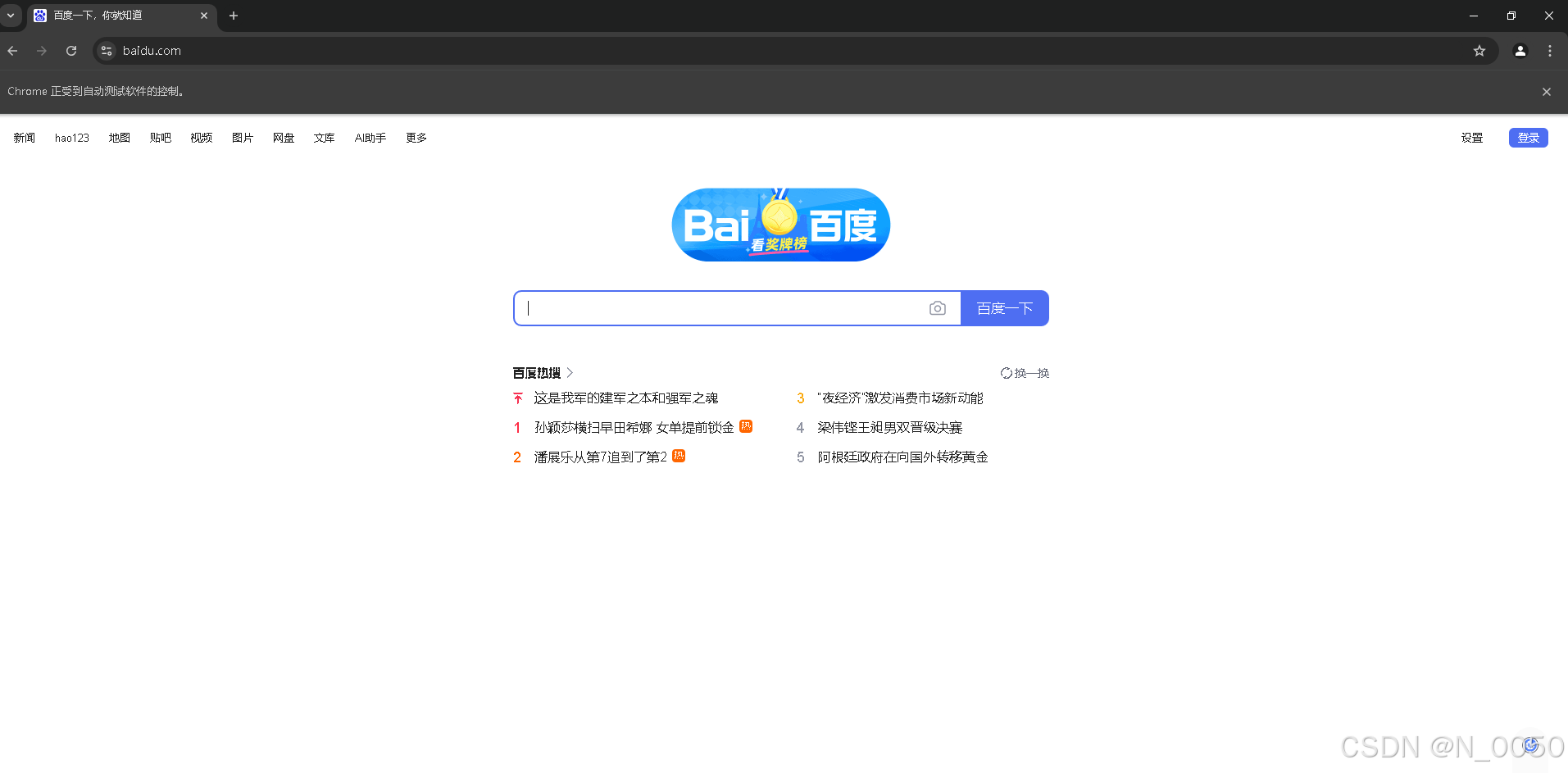Click the browser forward arrow

42,51
